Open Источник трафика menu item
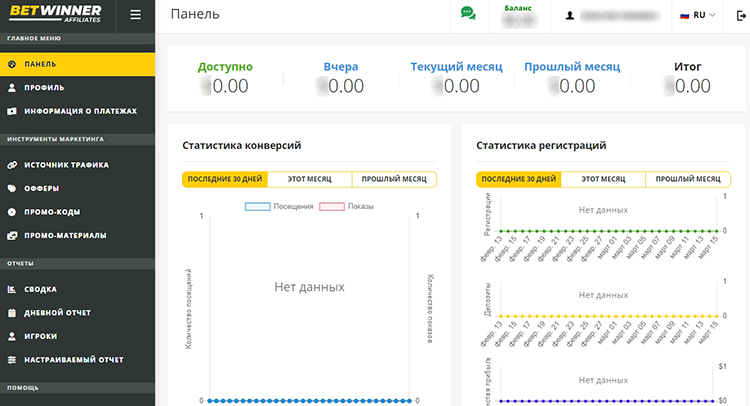This screenshot has height=406, width=750. (77, 165)
